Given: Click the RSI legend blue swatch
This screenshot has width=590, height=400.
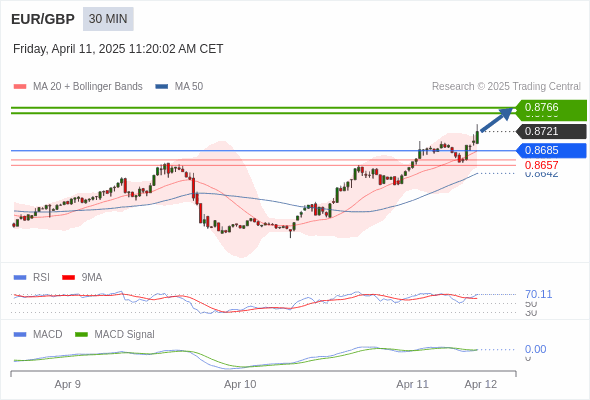Looking at the screenshot, I should coord(20,278).
